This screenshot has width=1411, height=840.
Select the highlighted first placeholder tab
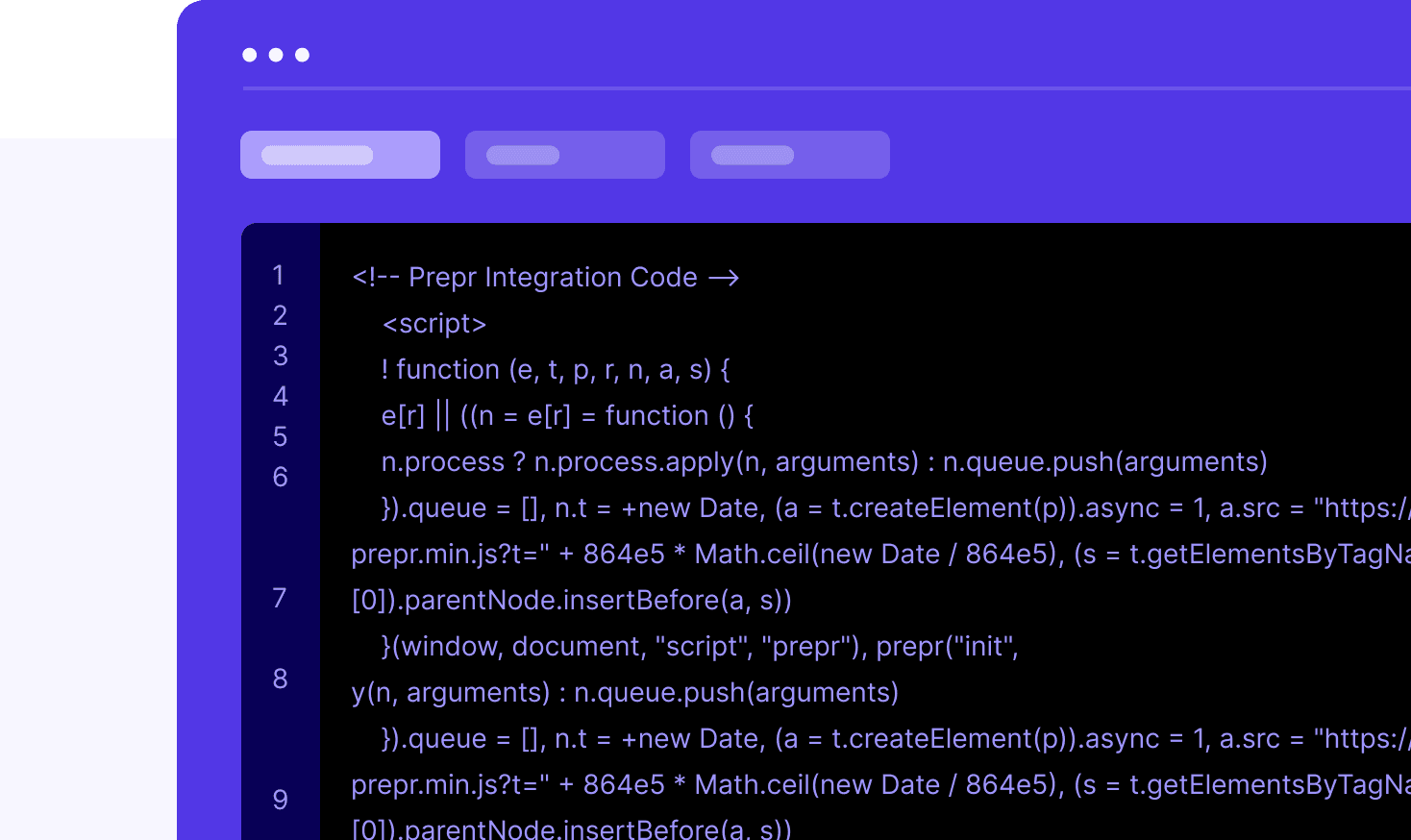tap(340, 155)
